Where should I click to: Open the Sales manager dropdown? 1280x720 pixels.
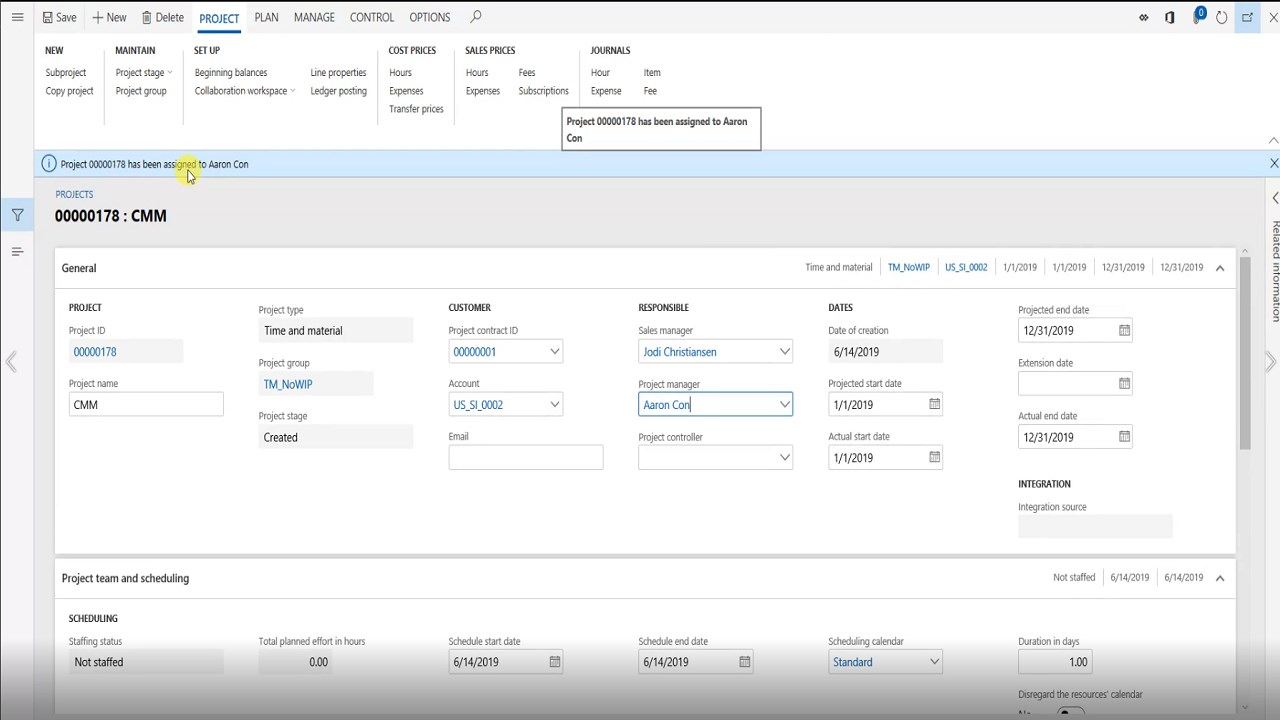(x=784, y=351)
